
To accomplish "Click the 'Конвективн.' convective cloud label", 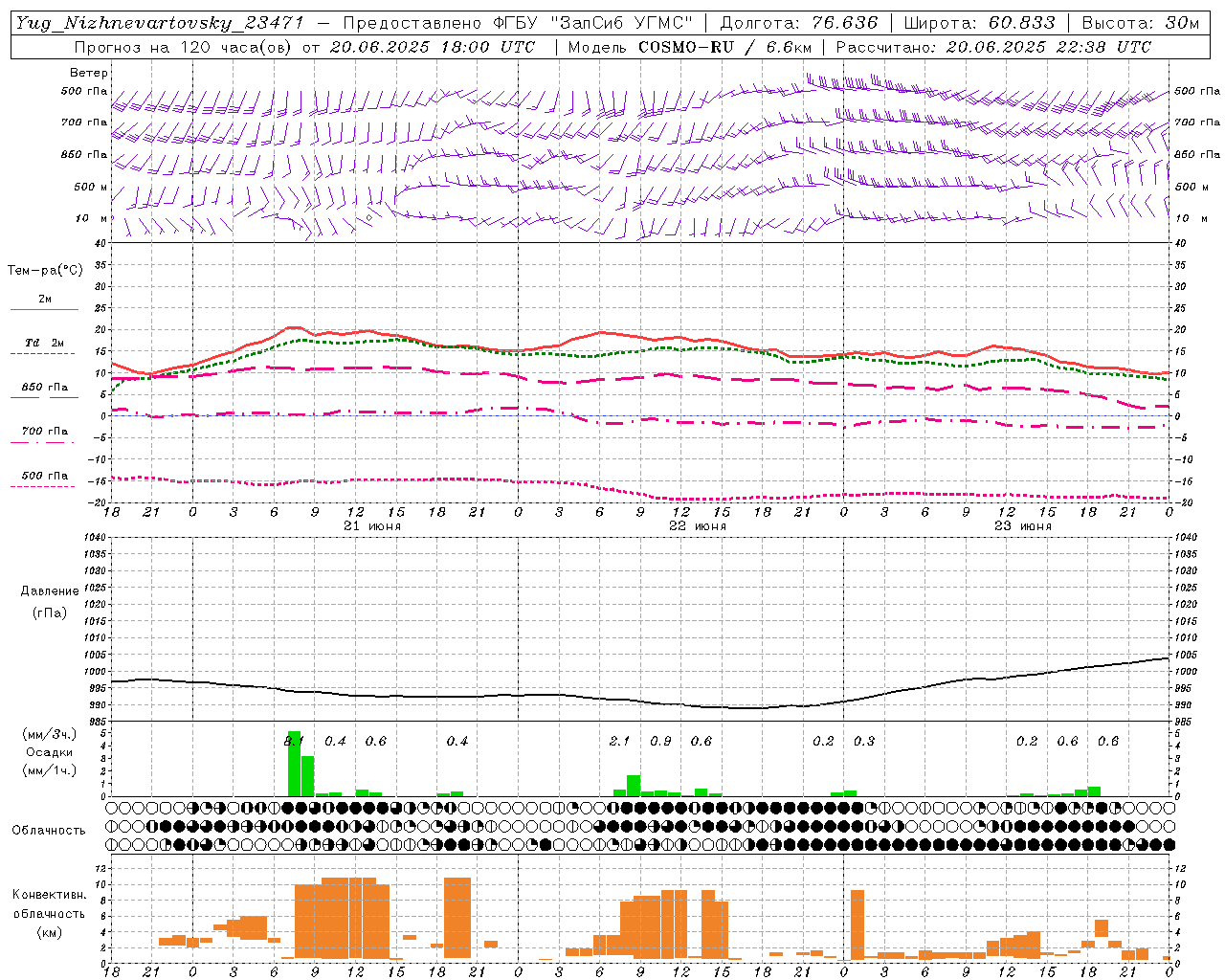I will pos(49,895).
